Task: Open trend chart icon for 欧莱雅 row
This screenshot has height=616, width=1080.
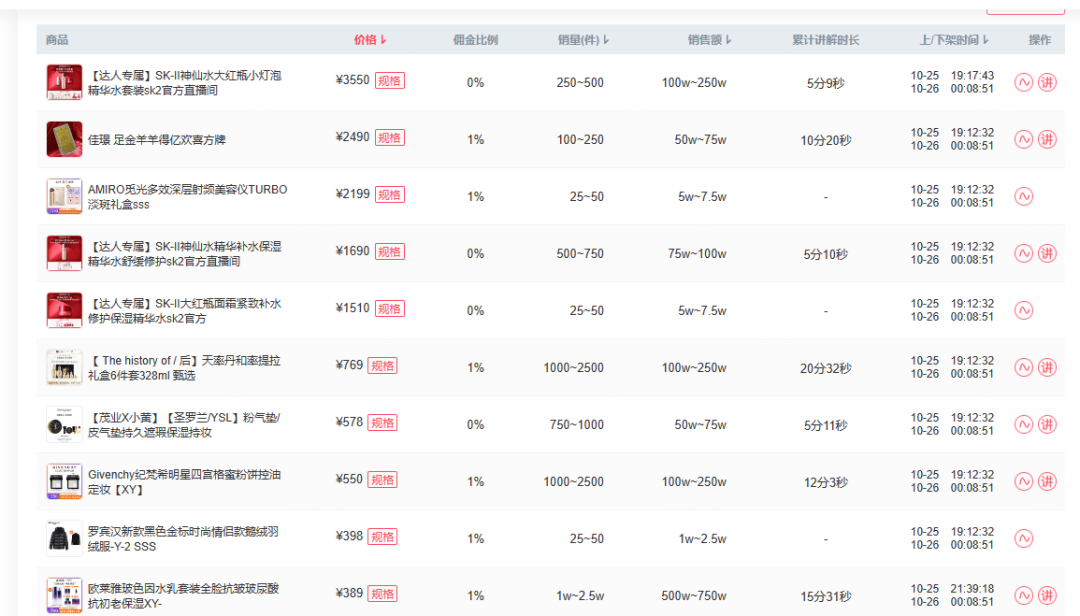Action: [1024, 595]
